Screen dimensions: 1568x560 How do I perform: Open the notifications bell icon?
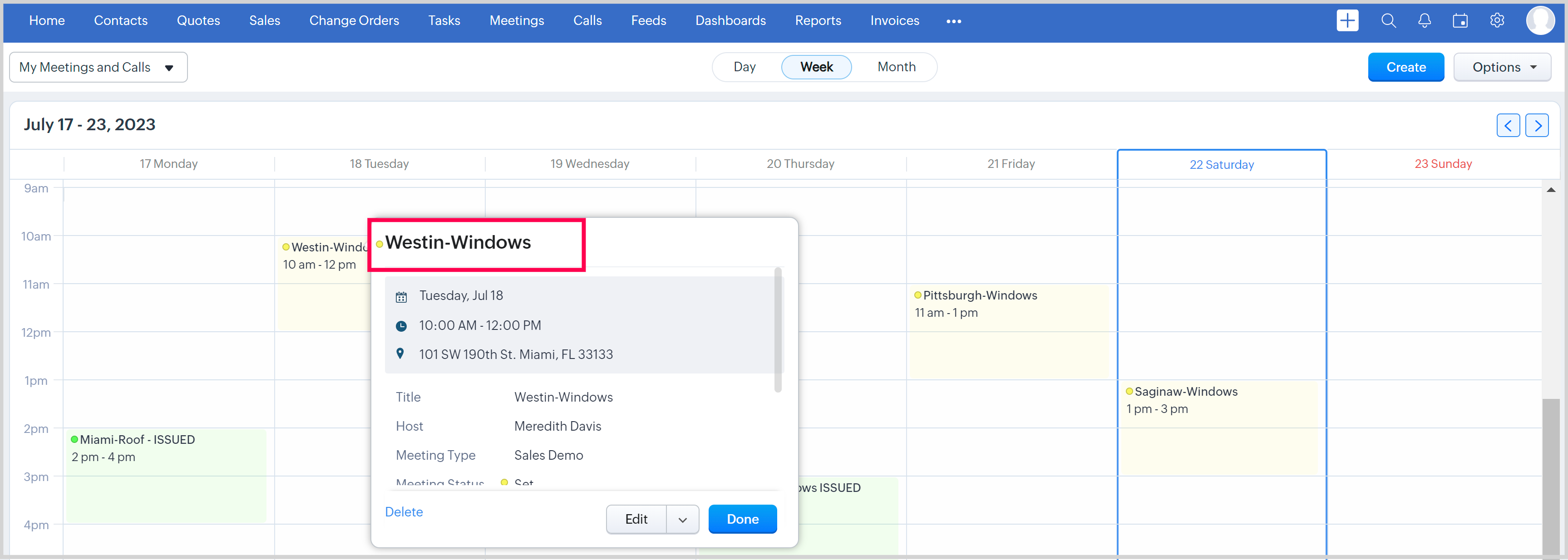[1425, 21]
